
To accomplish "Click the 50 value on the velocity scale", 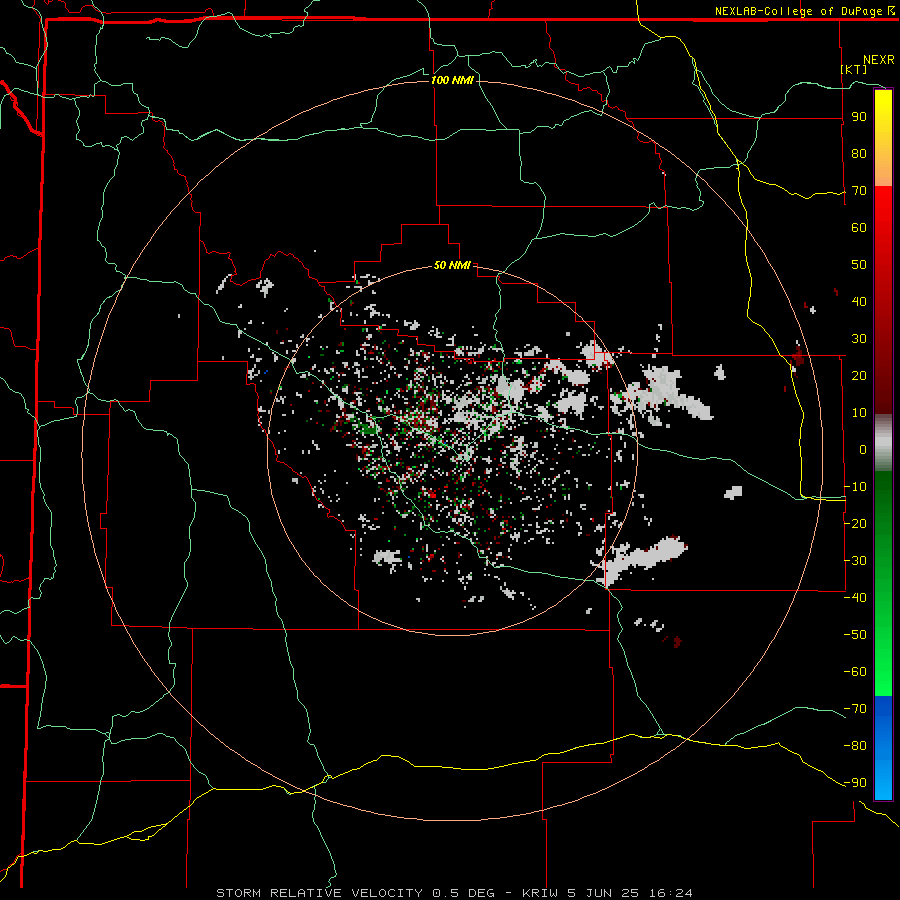I will [859, 265].
